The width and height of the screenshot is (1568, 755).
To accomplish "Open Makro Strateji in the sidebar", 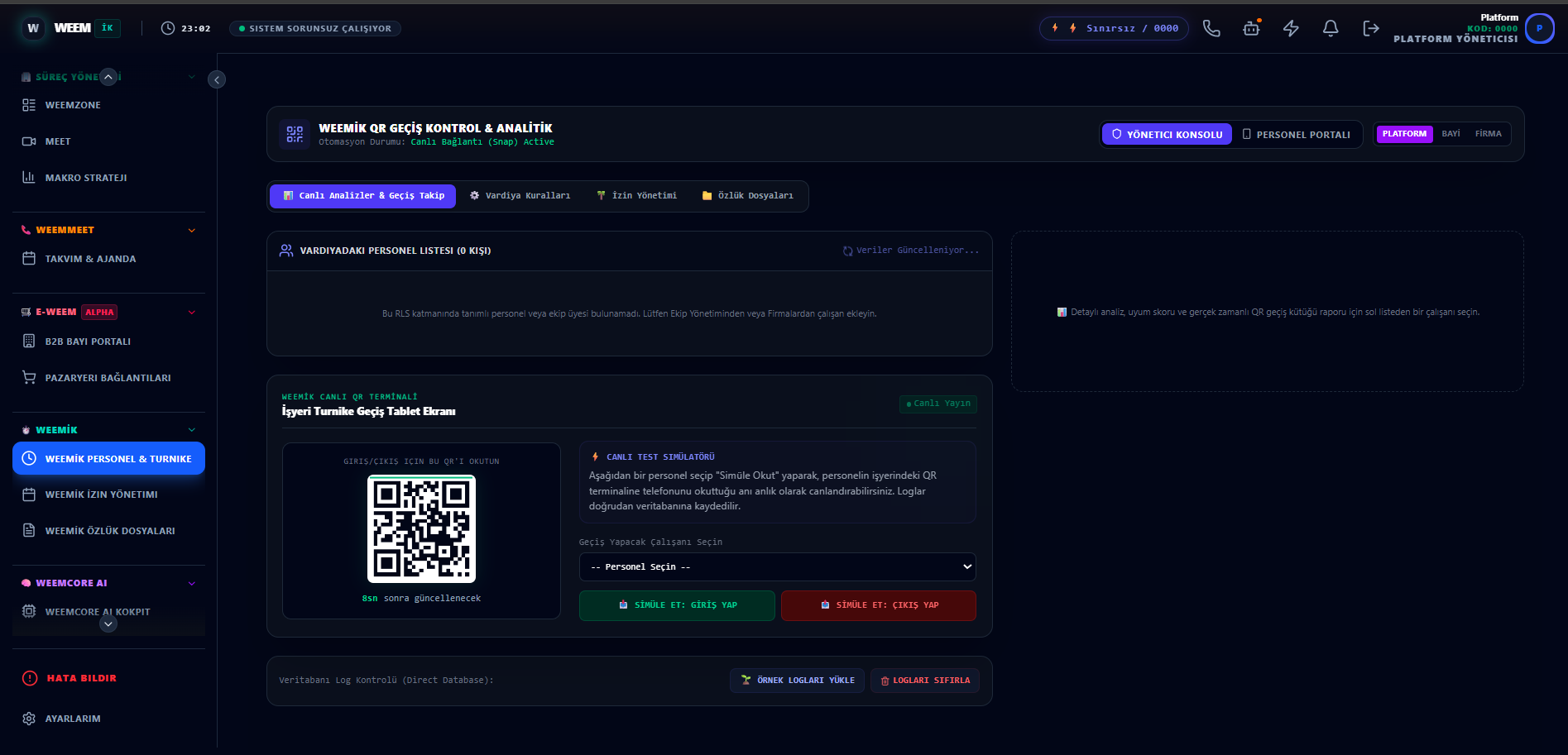I will click(108, 178).
